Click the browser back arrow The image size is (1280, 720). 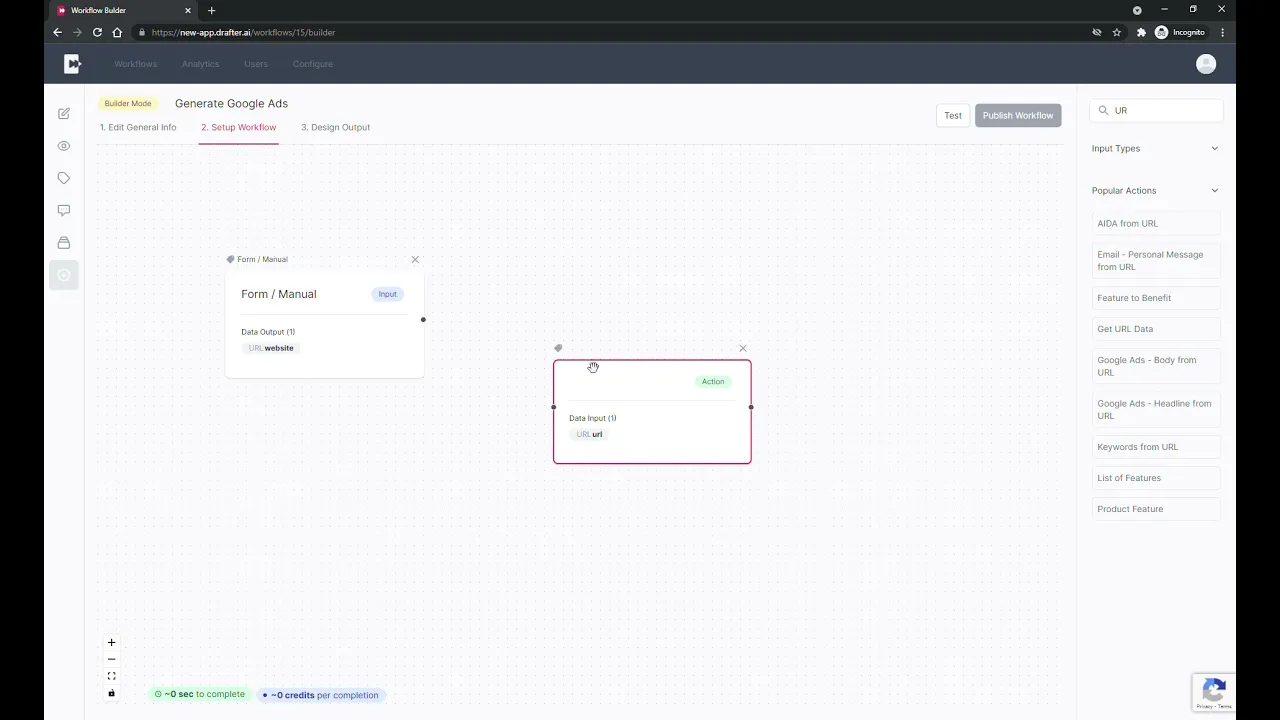pyautogui.click(x=57, y=32)
